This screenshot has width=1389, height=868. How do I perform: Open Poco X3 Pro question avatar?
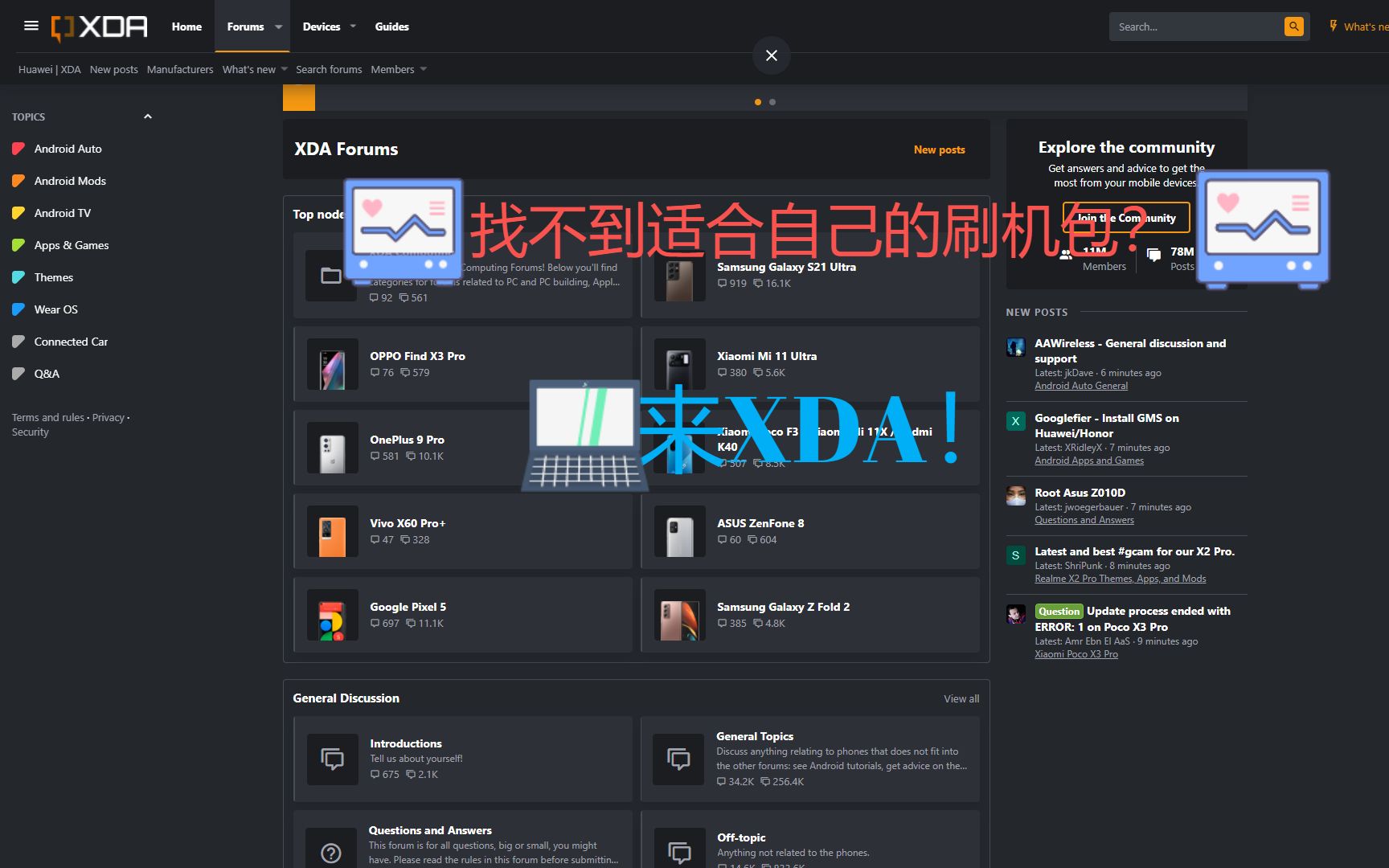pos(1016,615)
